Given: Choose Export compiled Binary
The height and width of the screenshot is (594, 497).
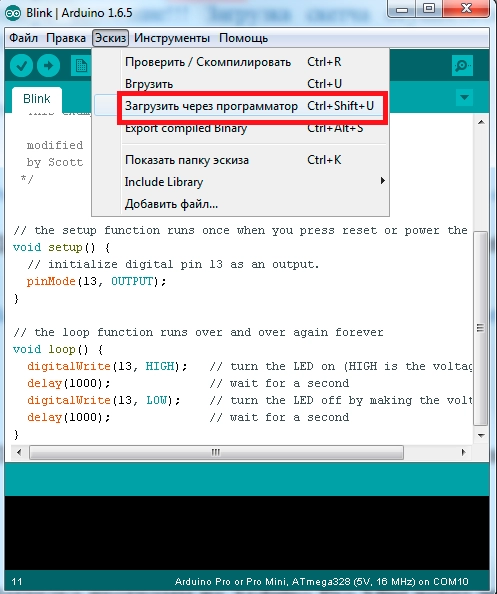Looking at the screenshot, I should click(x=241, y=128).
